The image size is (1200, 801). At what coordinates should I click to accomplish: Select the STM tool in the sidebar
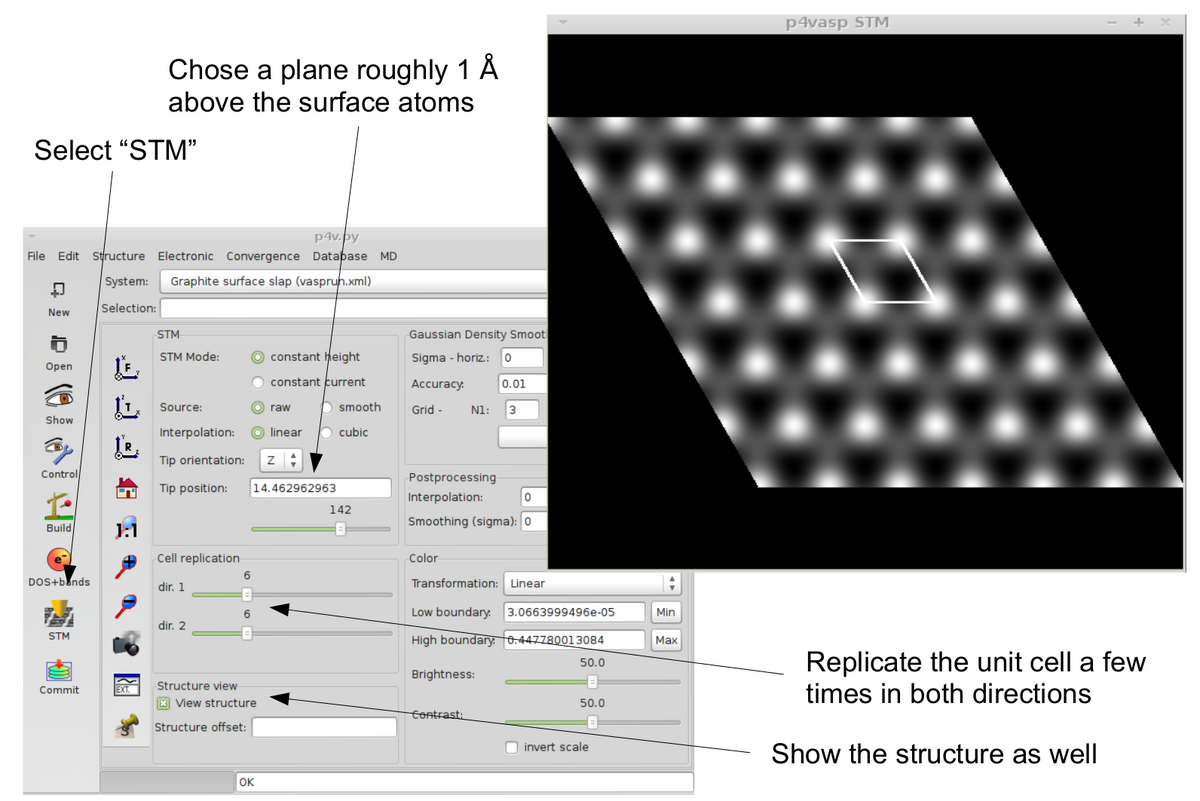58,612
